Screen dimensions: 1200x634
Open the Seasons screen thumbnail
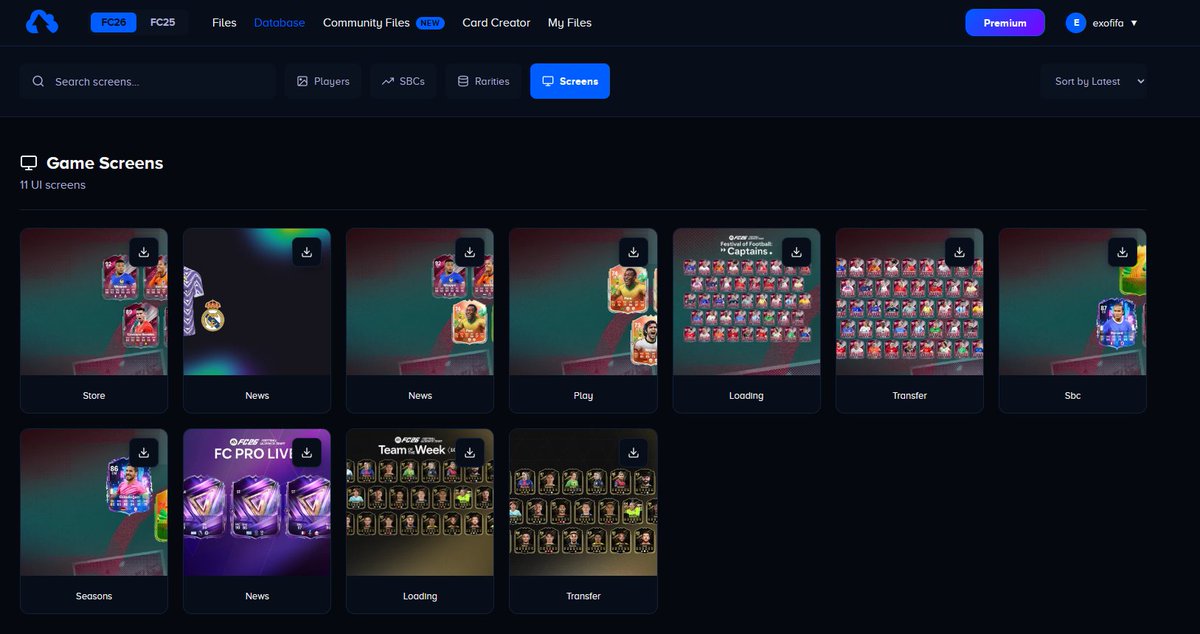(x=94, y=502)
